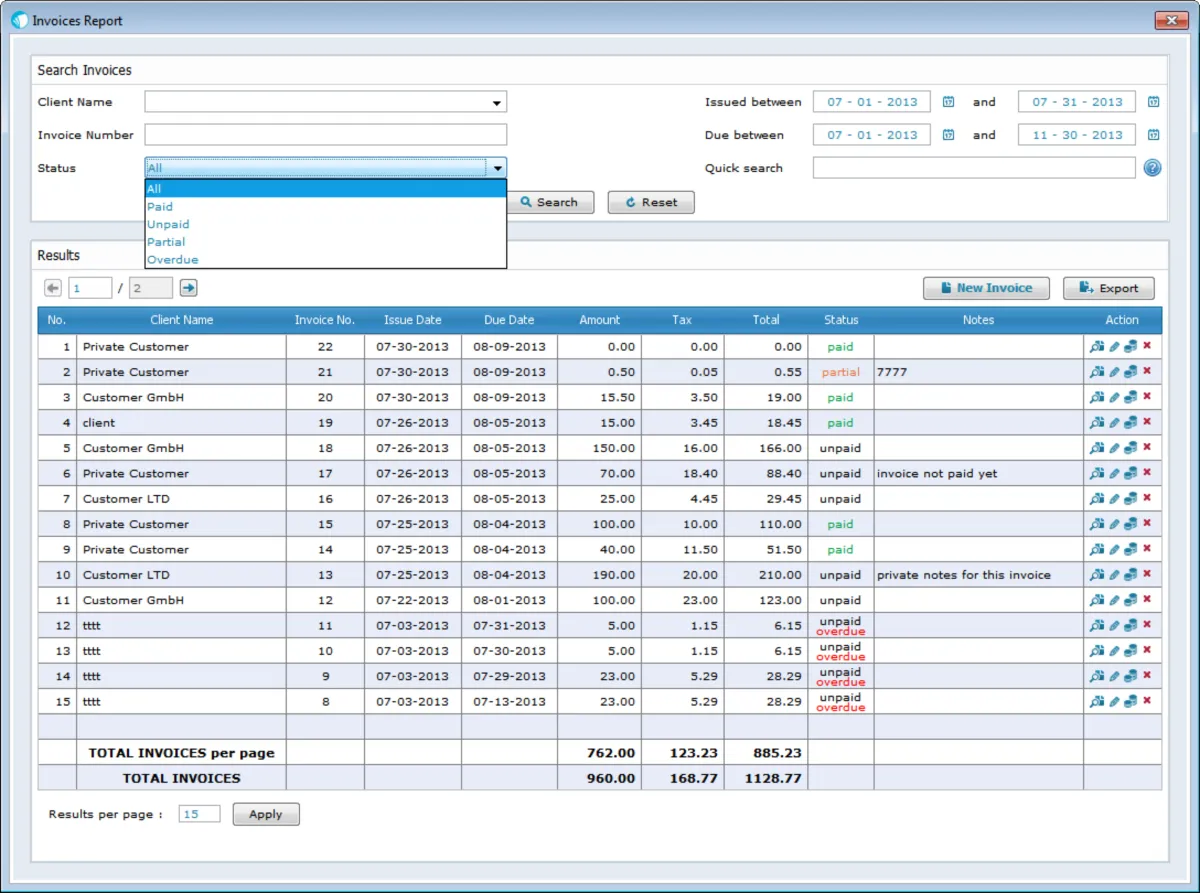Click the pencil edit icon for invoice 21

click(x=1114, y=372)
